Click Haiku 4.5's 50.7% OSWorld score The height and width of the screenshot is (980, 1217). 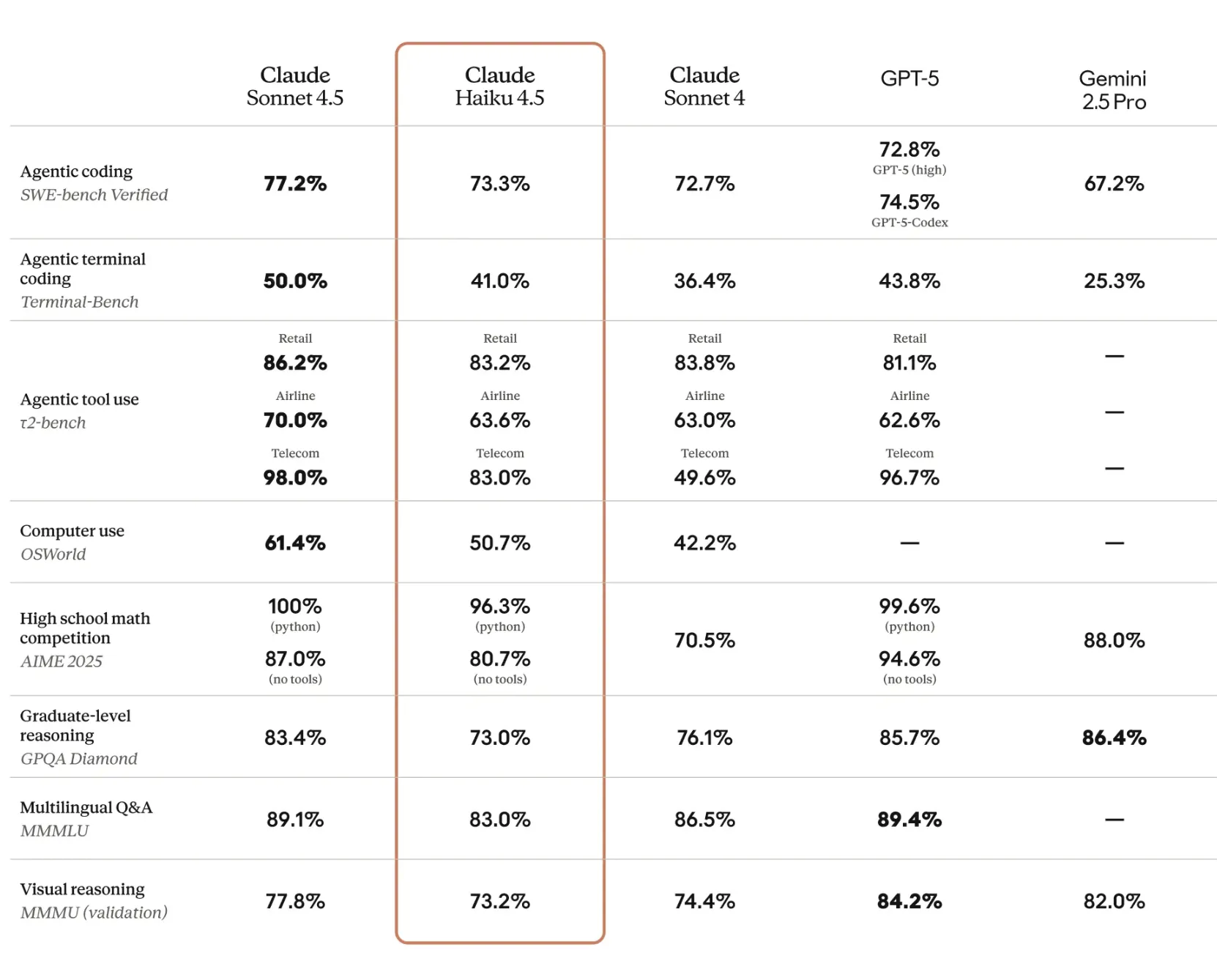[x=499, y=543]
